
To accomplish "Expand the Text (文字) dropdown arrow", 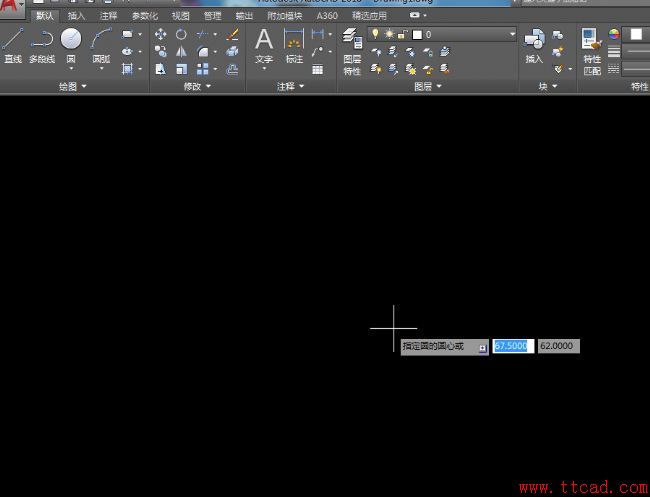I will pos(264,68).
